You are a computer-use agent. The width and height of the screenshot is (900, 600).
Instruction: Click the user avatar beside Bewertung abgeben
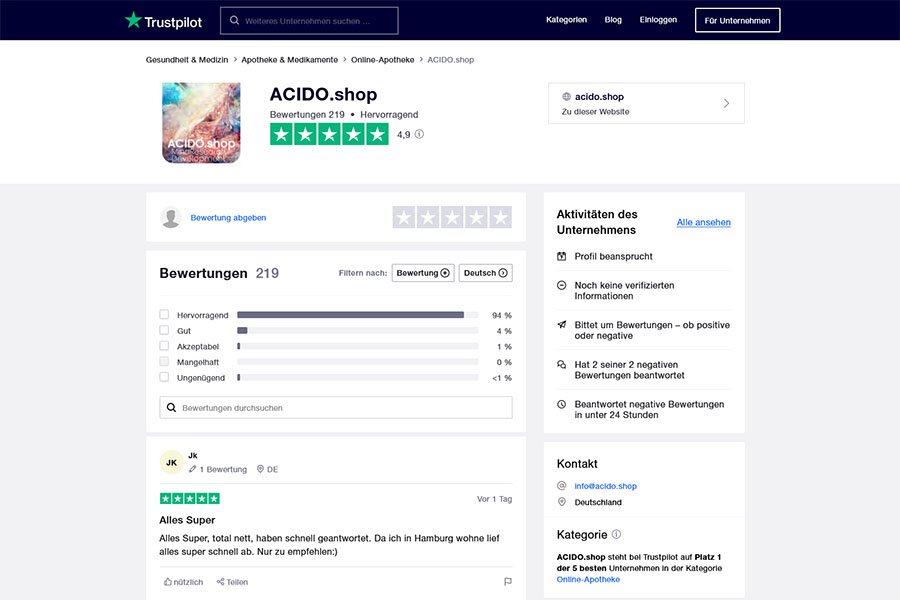click(170, 218)
